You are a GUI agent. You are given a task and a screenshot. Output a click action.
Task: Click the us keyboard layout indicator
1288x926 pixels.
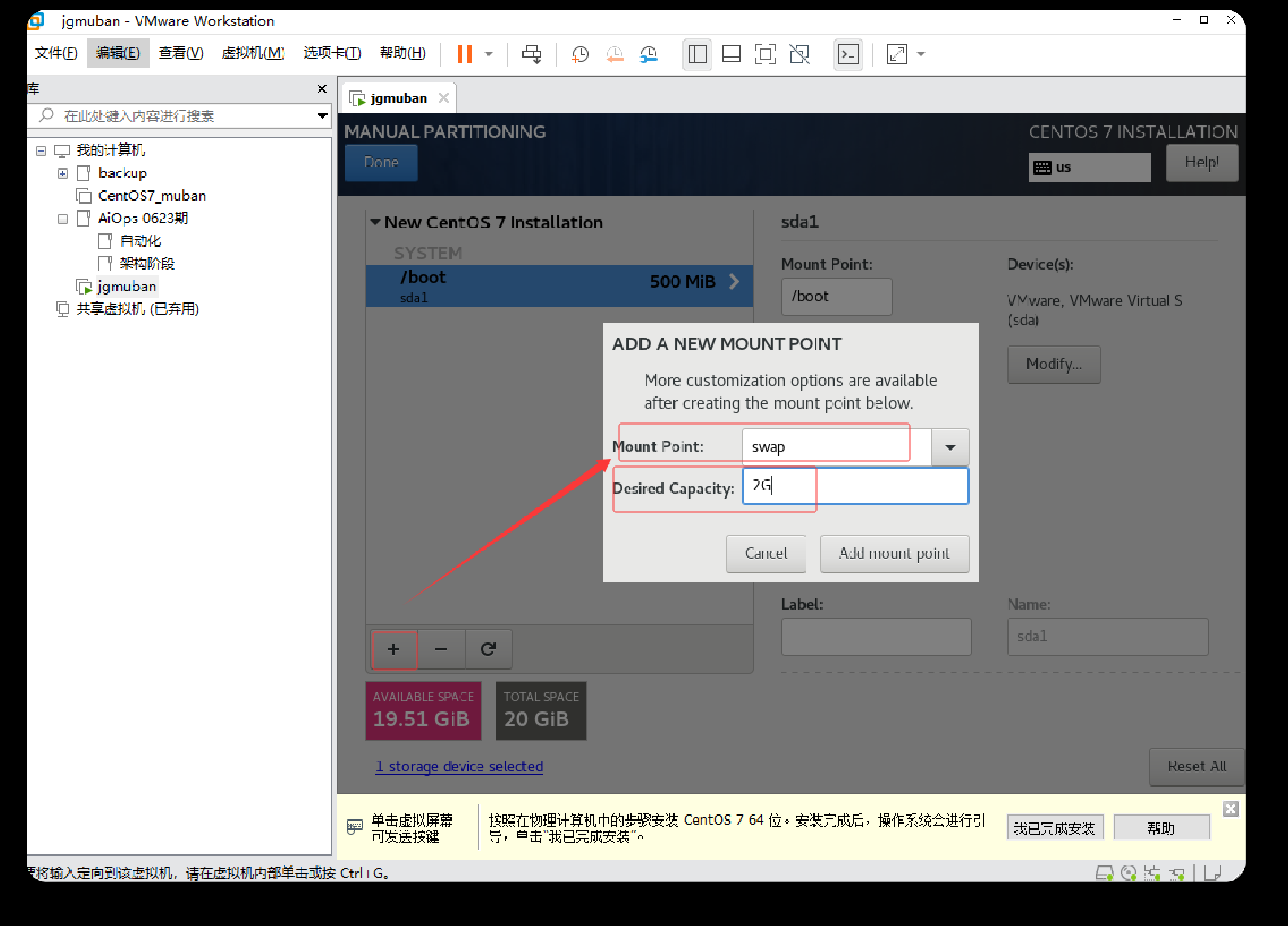(x=1089, y=167)
